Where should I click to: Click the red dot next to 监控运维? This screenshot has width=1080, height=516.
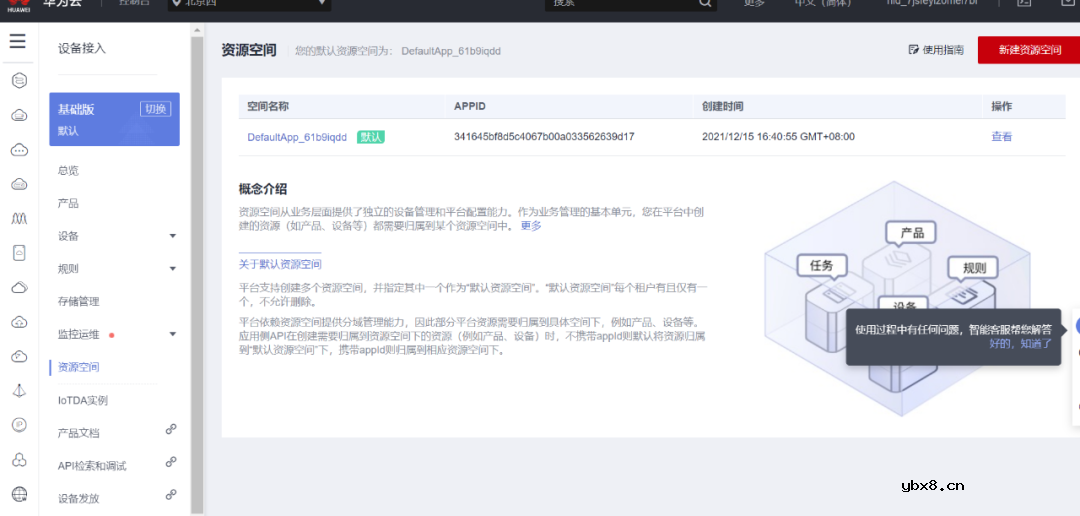[112, 336]
